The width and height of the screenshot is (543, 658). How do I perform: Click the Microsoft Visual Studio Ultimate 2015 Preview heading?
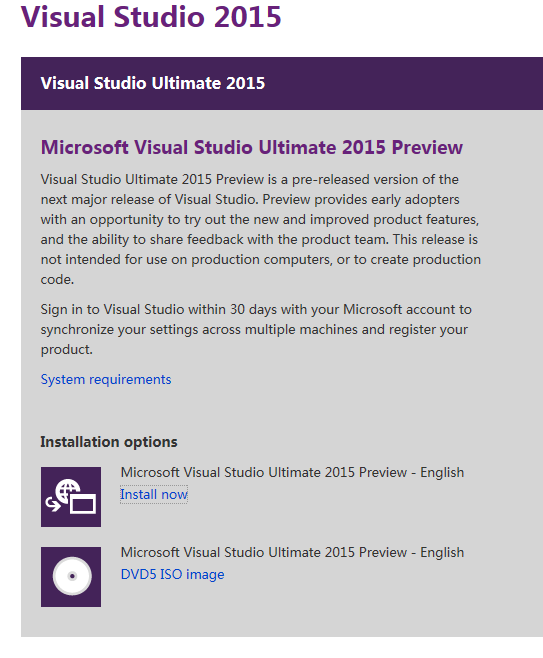point(252,147)
